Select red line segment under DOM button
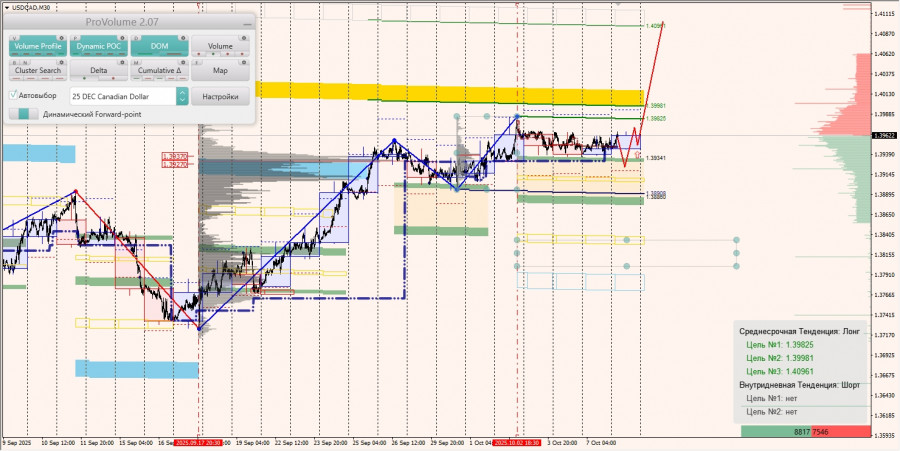 pos(174,54)
